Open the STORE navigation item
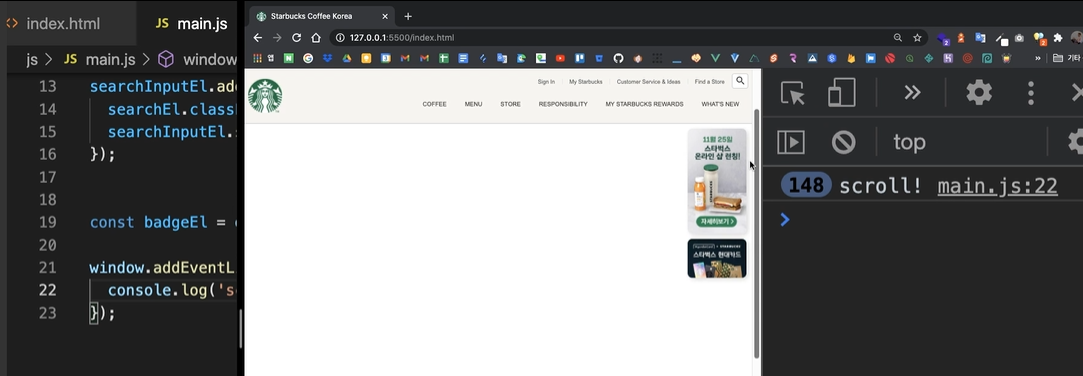 [510, 104]
